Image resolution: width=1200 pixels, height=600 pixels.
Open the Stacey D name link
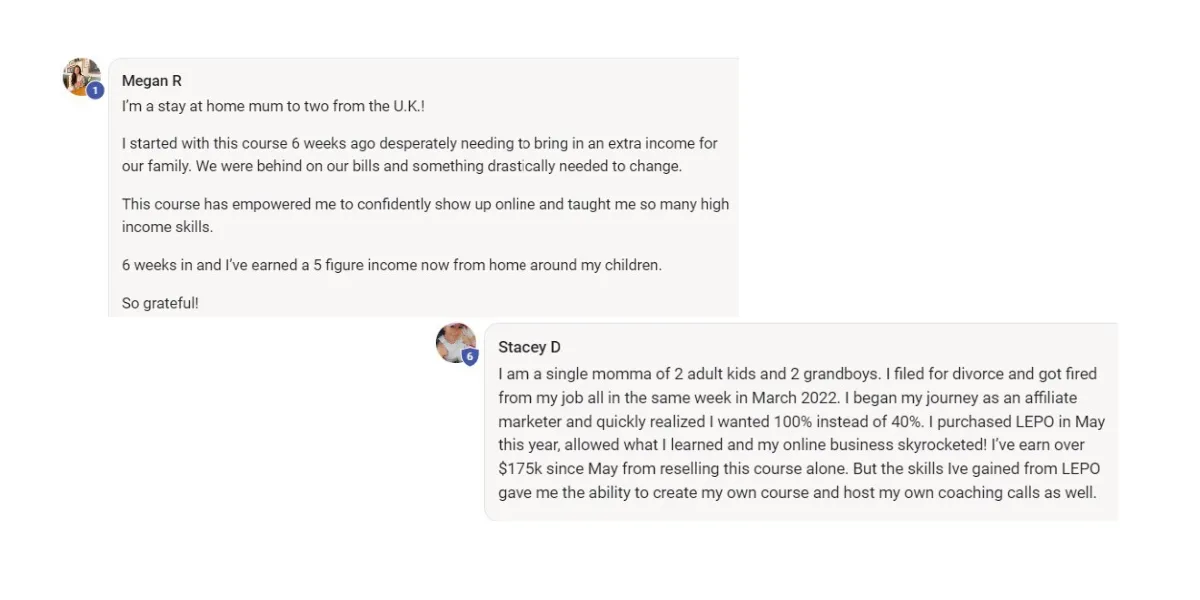click(529, 347)
